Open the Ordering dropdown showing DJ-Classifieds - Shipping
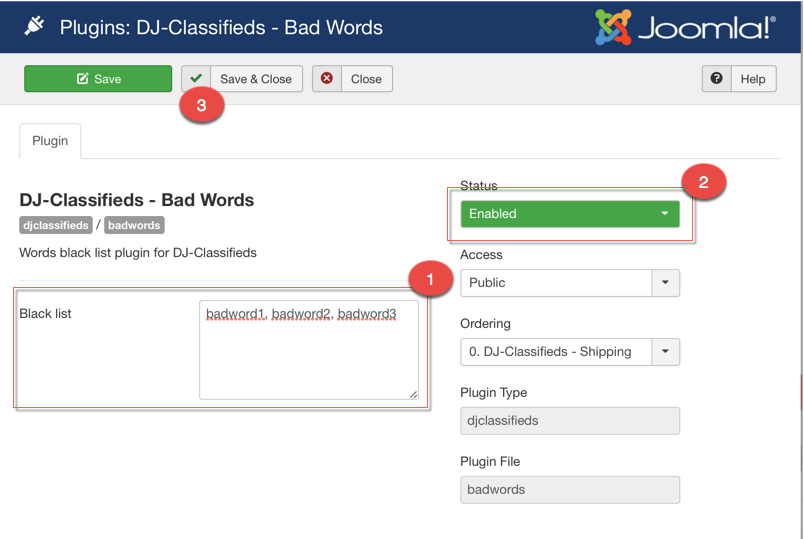 [x=570, y=352]
